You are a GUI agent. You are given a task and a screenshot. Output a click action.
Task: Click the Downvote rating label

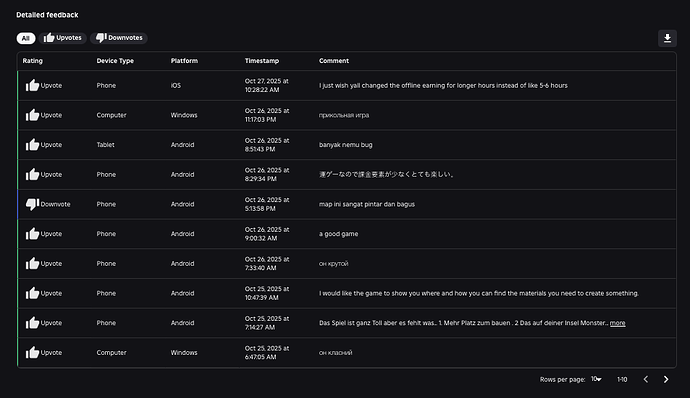[x=55, y=204]
